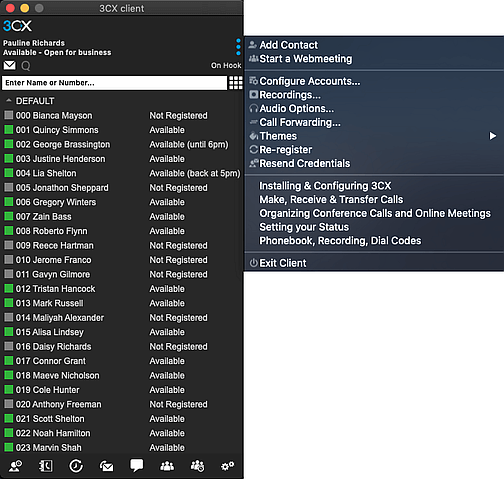Open the Chat bubble icon
504x479 pixels.
(x=137, y=465)
